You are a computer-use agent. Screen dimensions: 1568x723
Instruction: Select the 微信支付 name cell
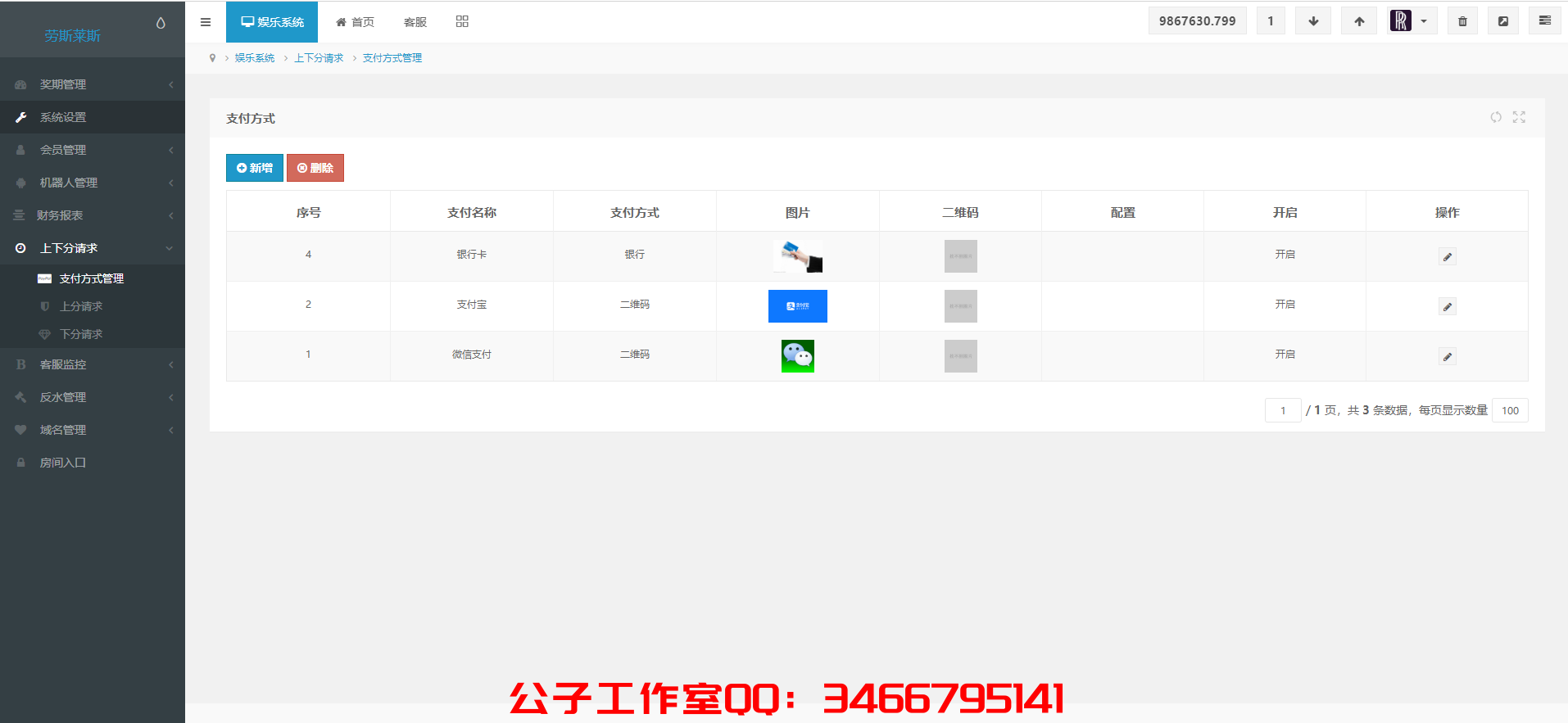tap(472, 355)
